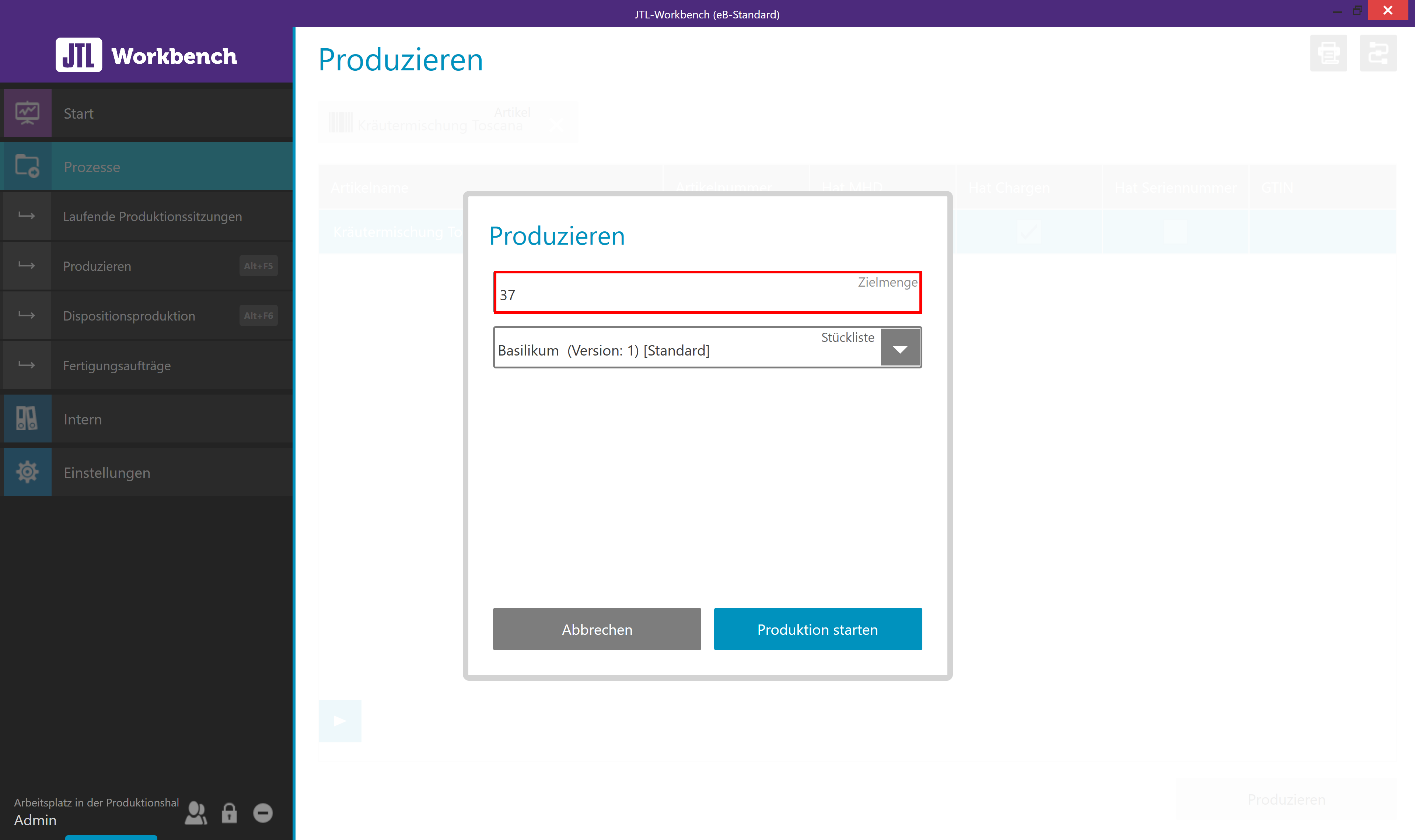Click the play arrow button below table
The image size is (1415, 840).
tap(340, 721)
